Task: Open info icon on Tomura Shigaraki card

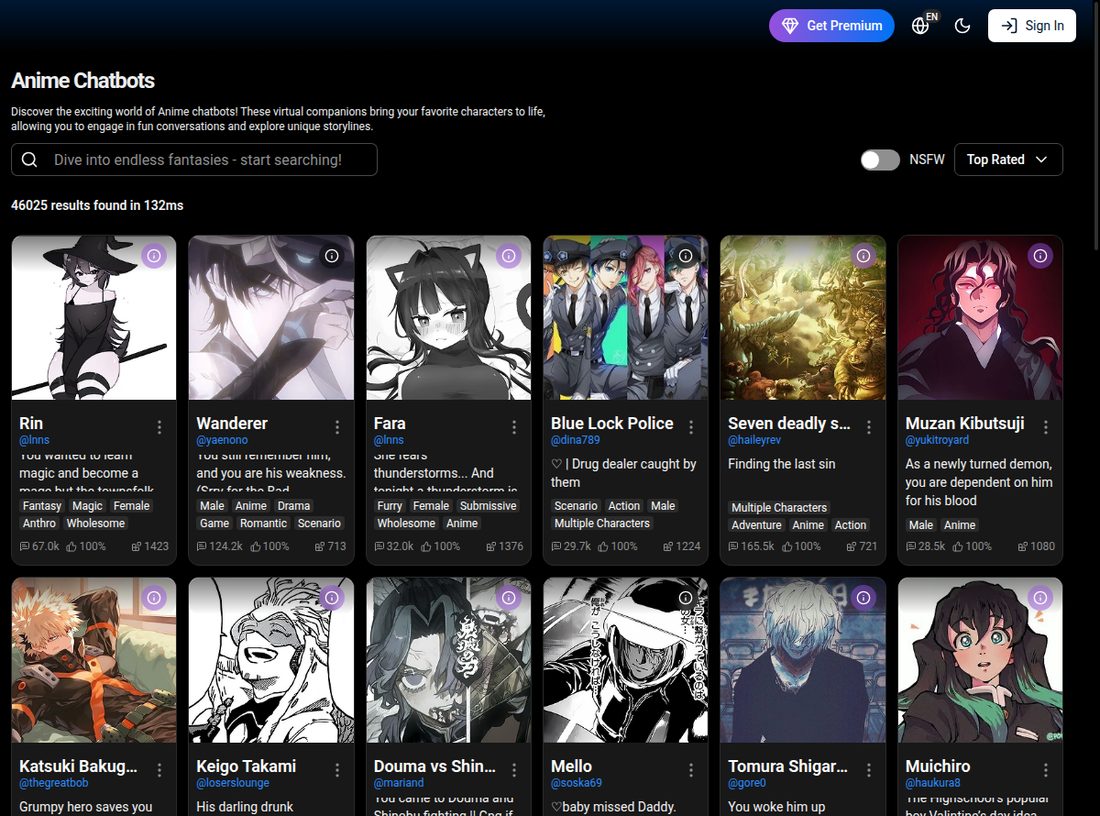Action: 863,598
